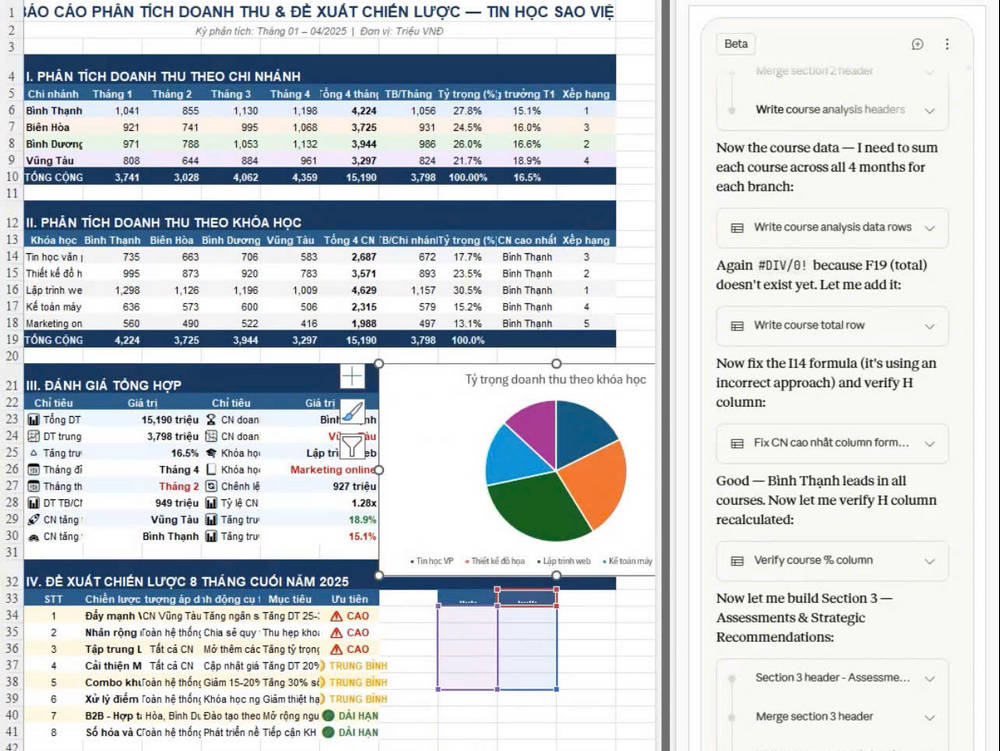Click the green circle icon in row 40 DÀI HẠN
This screenshot has height=751, width=1000.
pyautogui.click(x=328, y=715)
